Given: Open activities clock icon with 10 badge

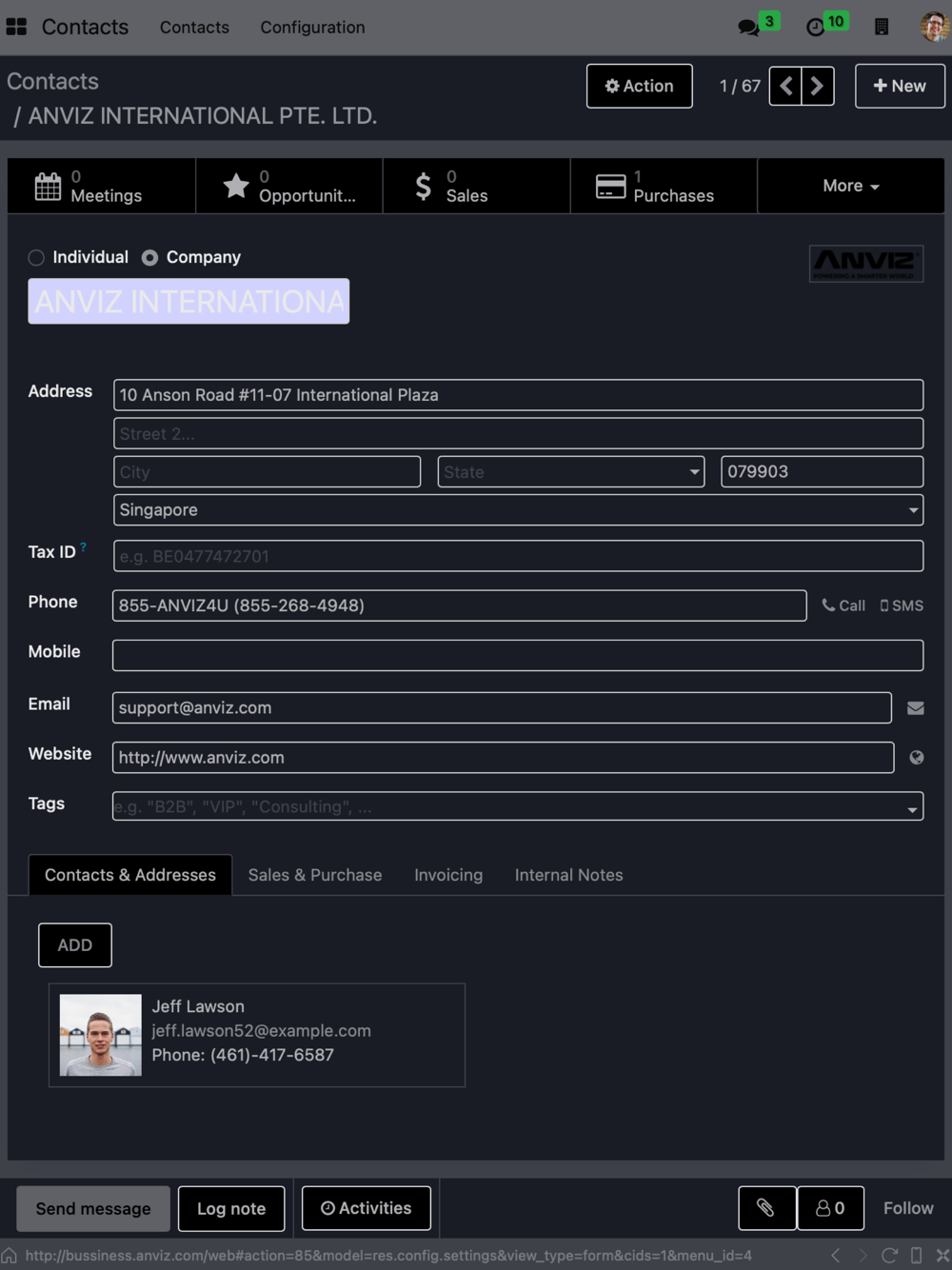Looking at the screenshot, I should [816, 27].
